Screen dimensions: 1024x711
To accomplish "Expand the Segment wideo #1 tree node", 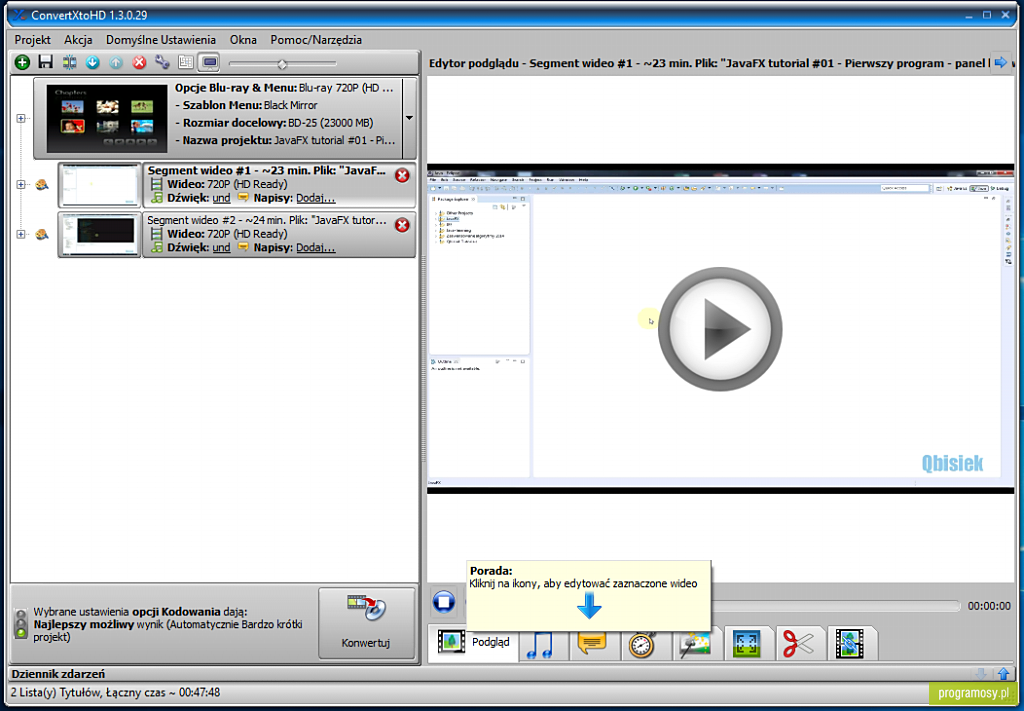I will 21,185.
